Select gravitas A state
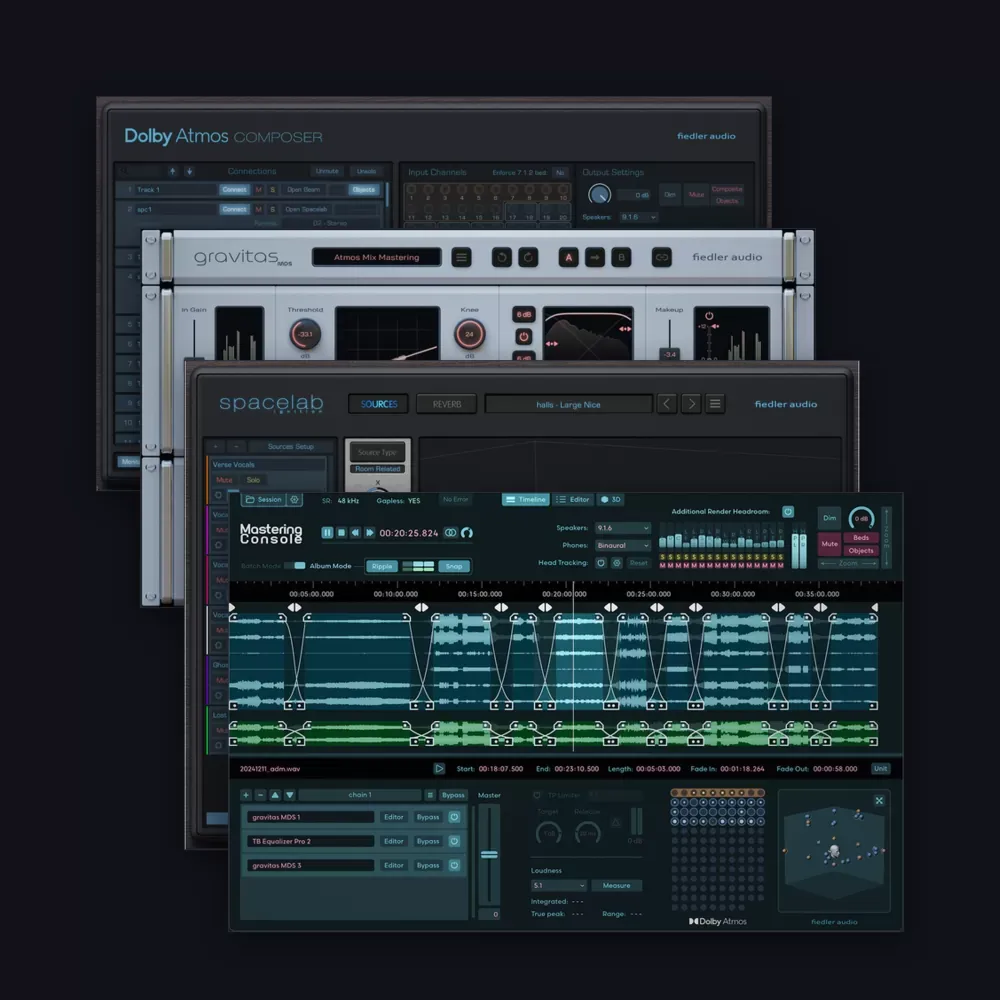 click(x=569, y=257)
